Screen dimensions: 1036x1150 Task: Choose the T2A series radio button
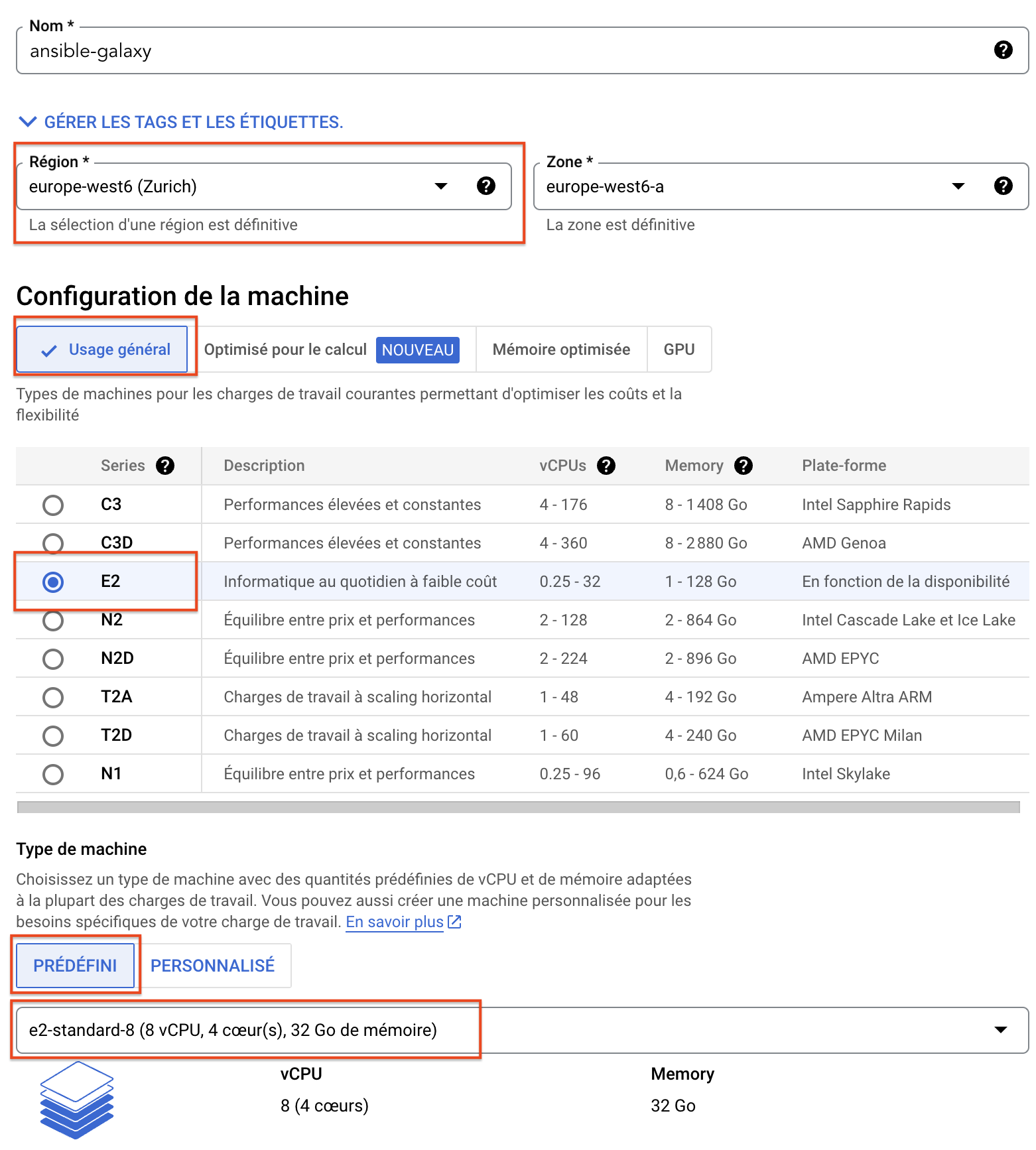click(x=53, y=698)
